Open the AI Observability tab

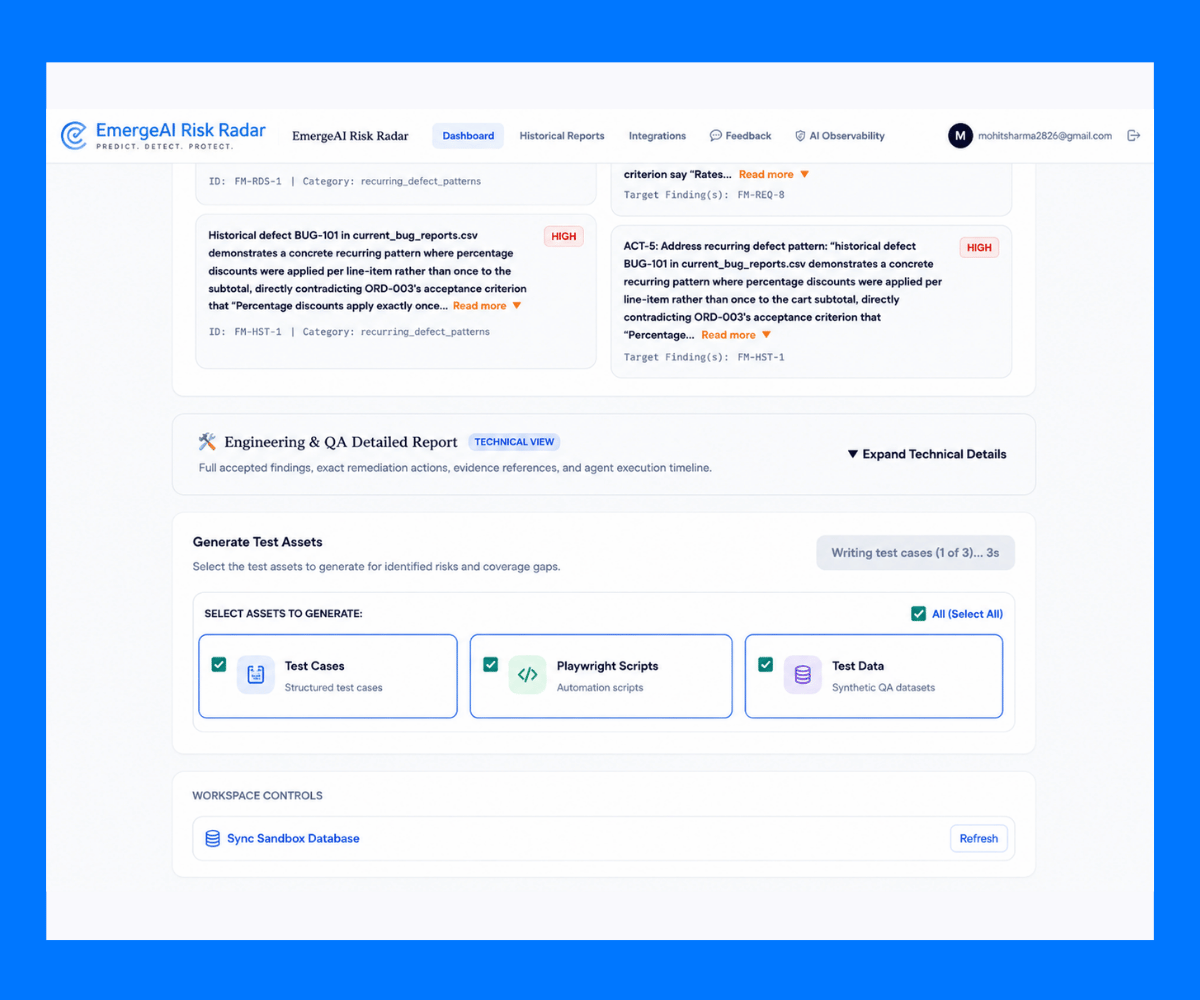840,136
